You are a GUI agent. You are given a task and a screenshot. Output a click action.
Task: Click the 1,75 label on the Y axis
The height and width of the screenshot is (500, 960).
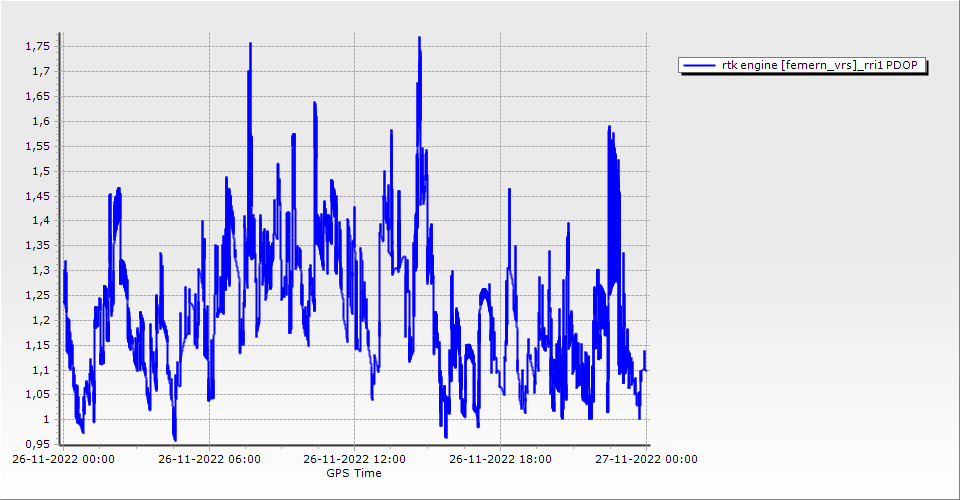point(40,46)
